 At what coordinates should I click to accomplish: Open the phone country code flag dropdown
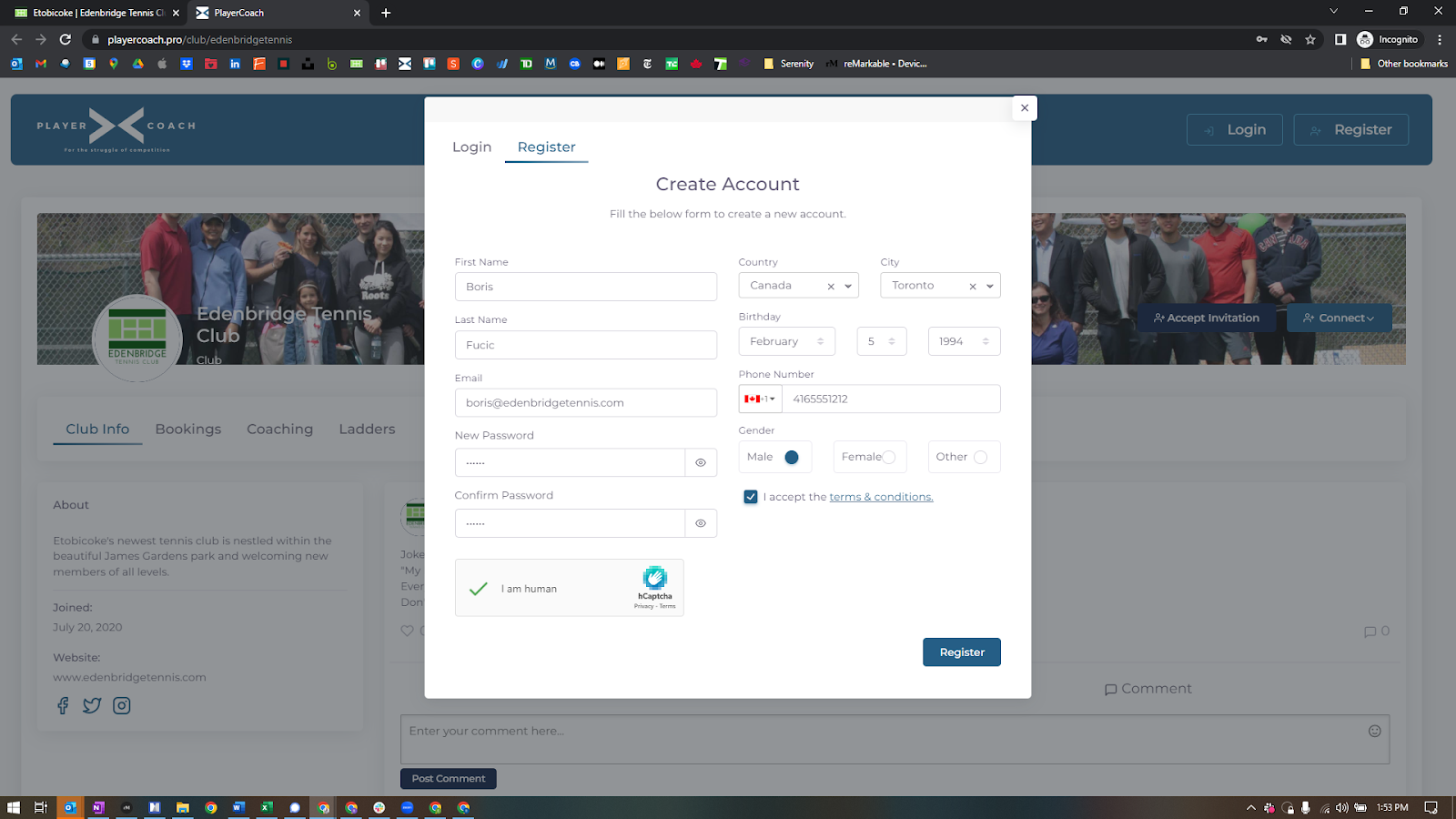point(760,399)
